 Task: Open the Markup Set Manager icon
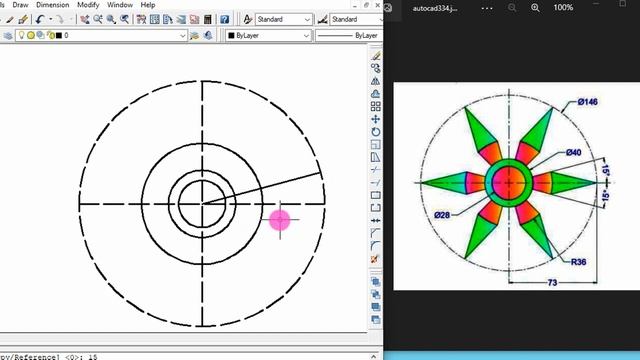pos(194,19)
